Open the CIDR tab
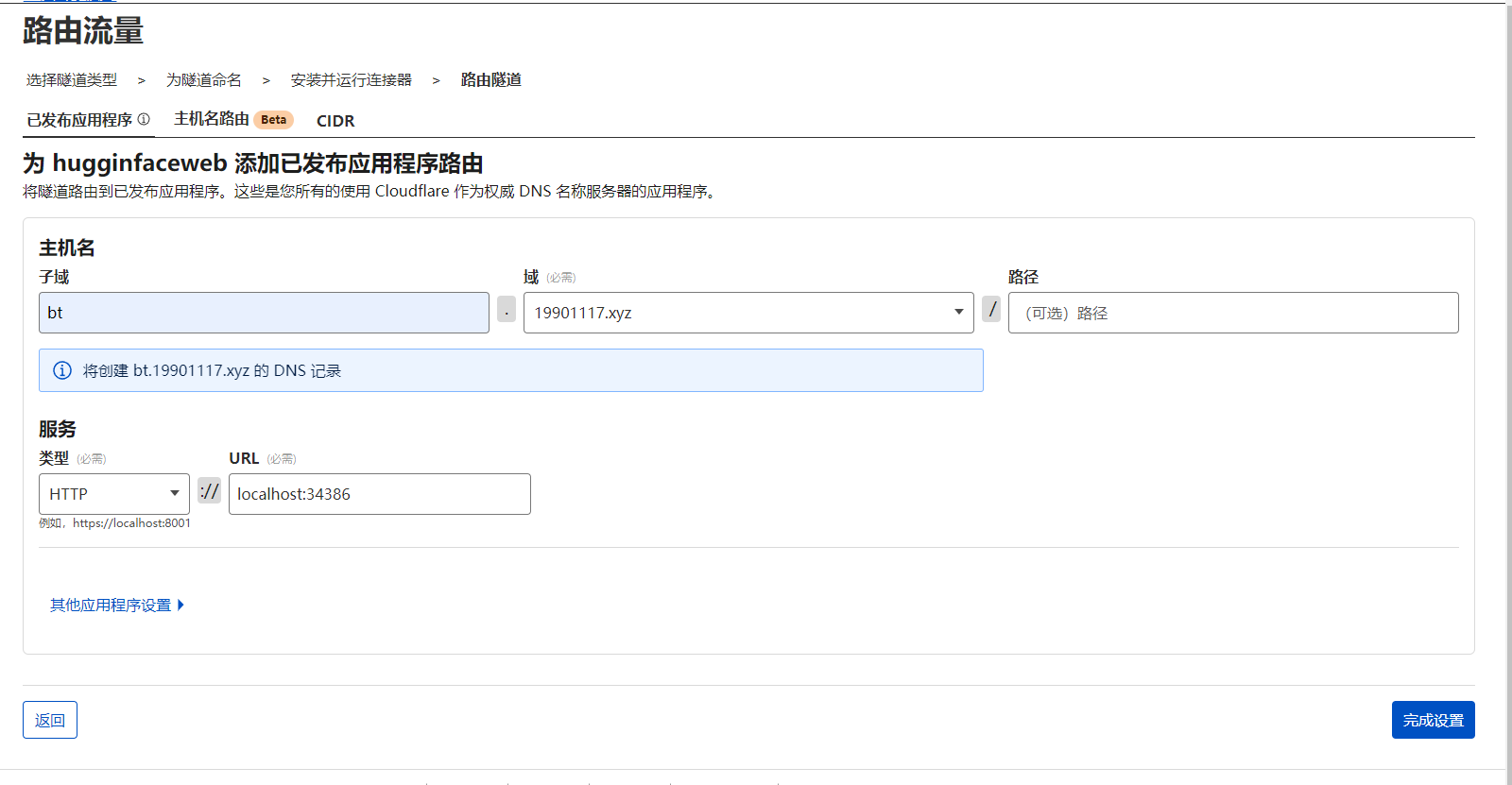 coord(335,121)
